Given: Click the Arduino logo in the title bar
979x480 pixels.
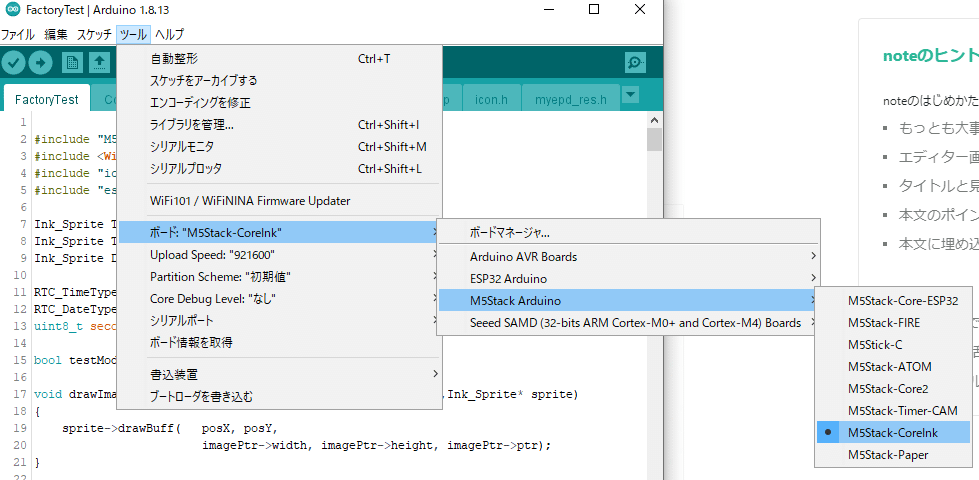Looking at the screenshot, I should (12, 10).
